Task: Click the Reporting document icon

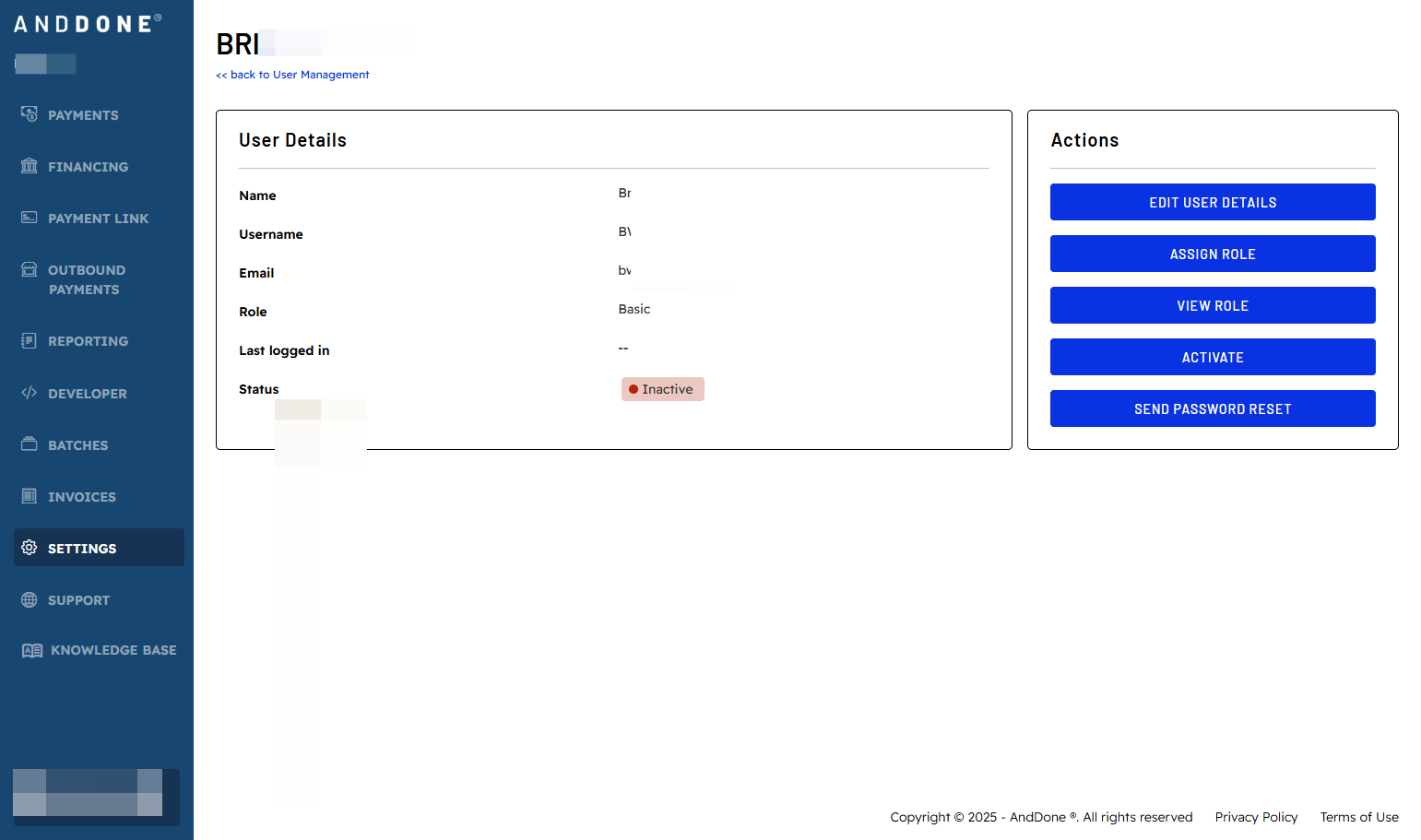Action: tap(30, 340)
